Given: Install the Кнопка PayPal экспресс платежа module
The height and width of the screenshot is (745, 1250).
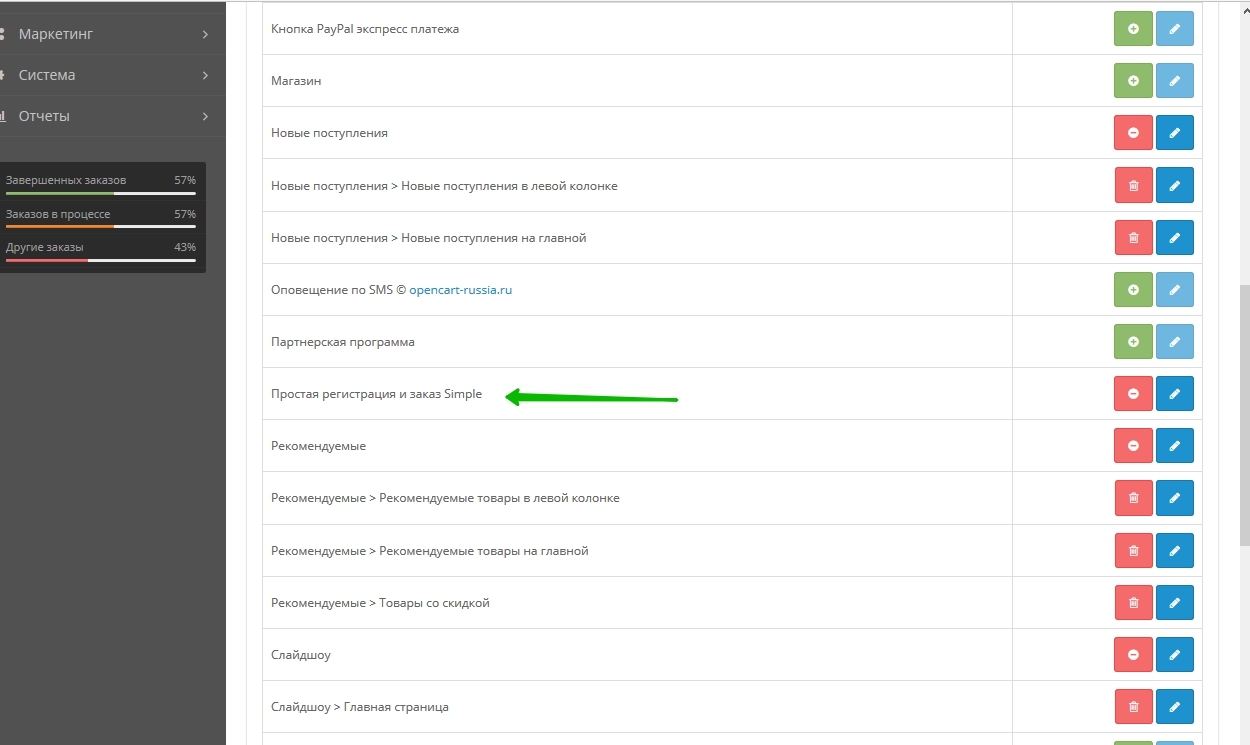Looking at the screenshot, I should 1133,29.
